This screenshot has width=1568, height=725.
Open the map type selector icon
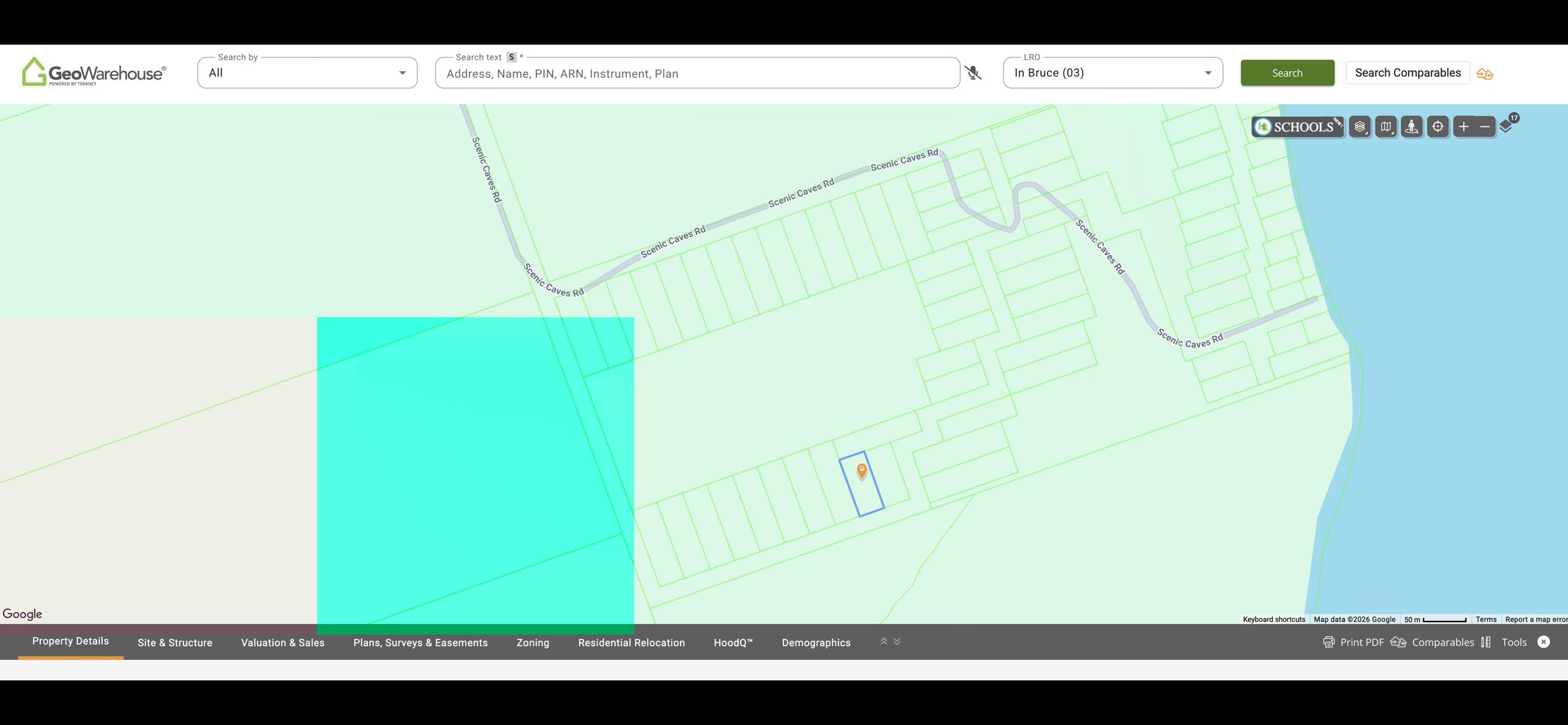click(1386, 127)
